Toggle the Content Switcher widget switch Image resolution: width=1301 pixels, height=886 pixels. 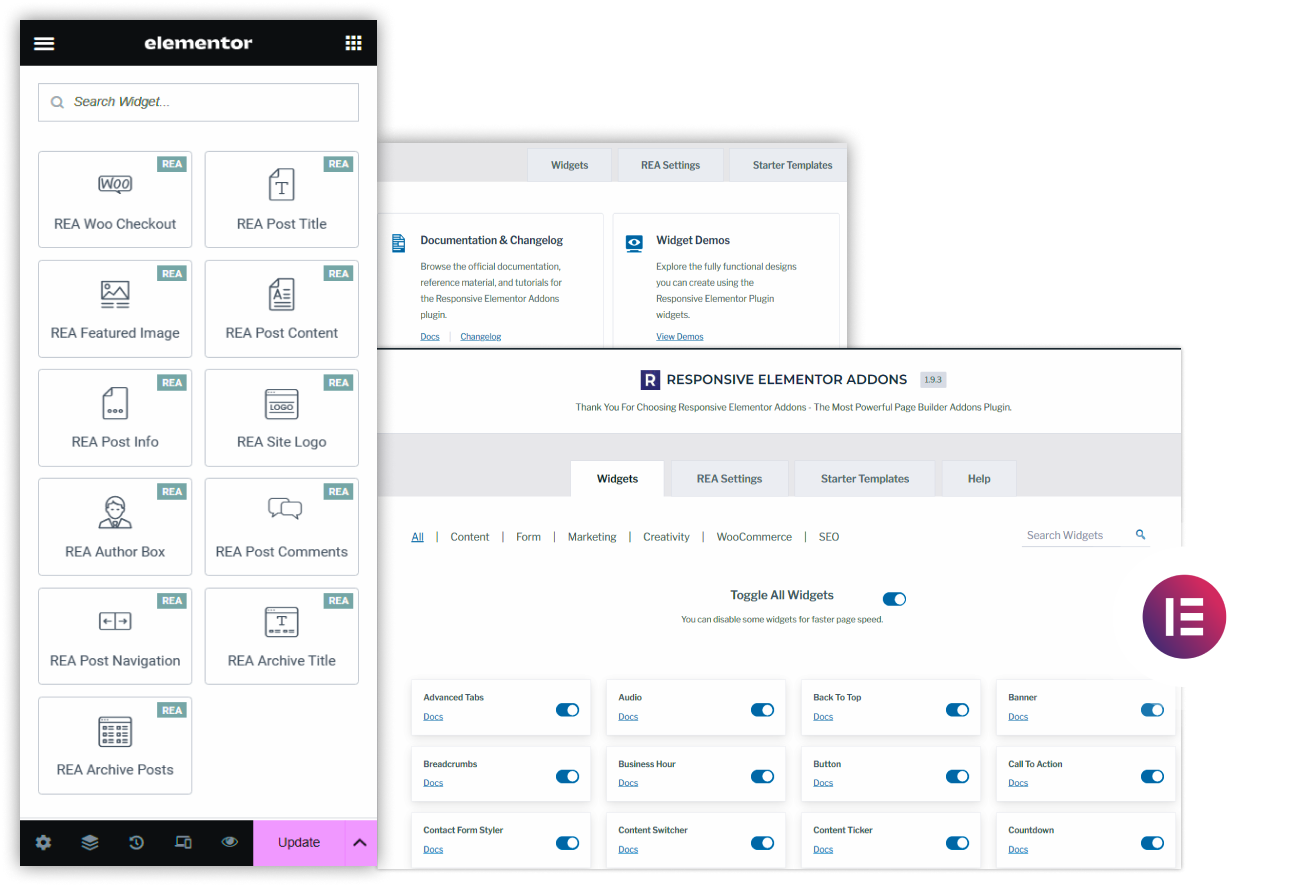762,843
